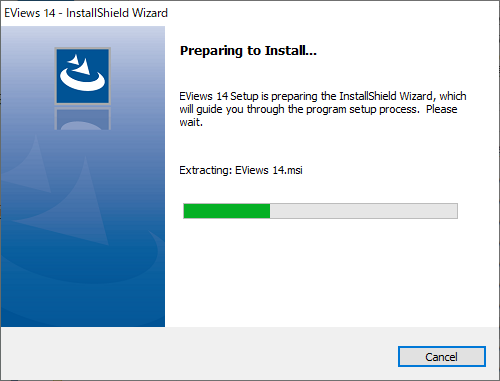The image size is (500, 381).
Task: Click the white arrowheads inside the EViews logo
Action: (79, 65)
